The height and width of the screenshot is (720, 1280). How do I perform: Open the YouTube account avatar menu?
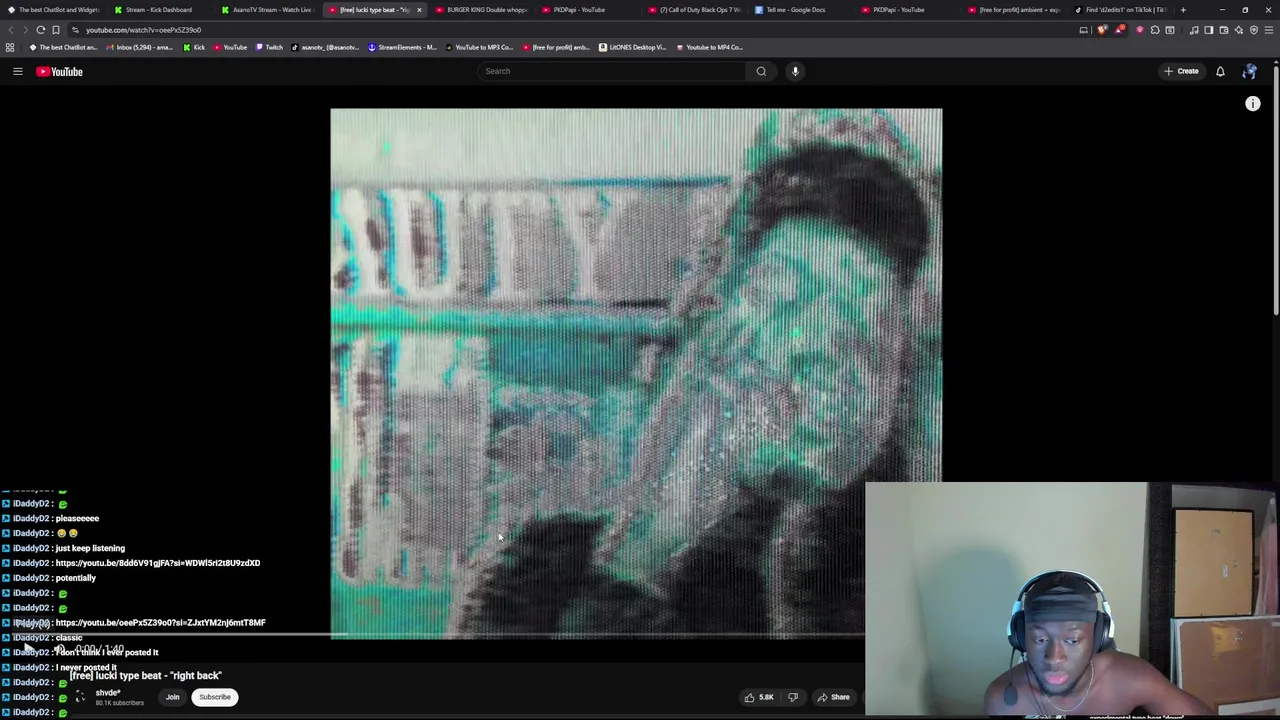pos(1249,71)
